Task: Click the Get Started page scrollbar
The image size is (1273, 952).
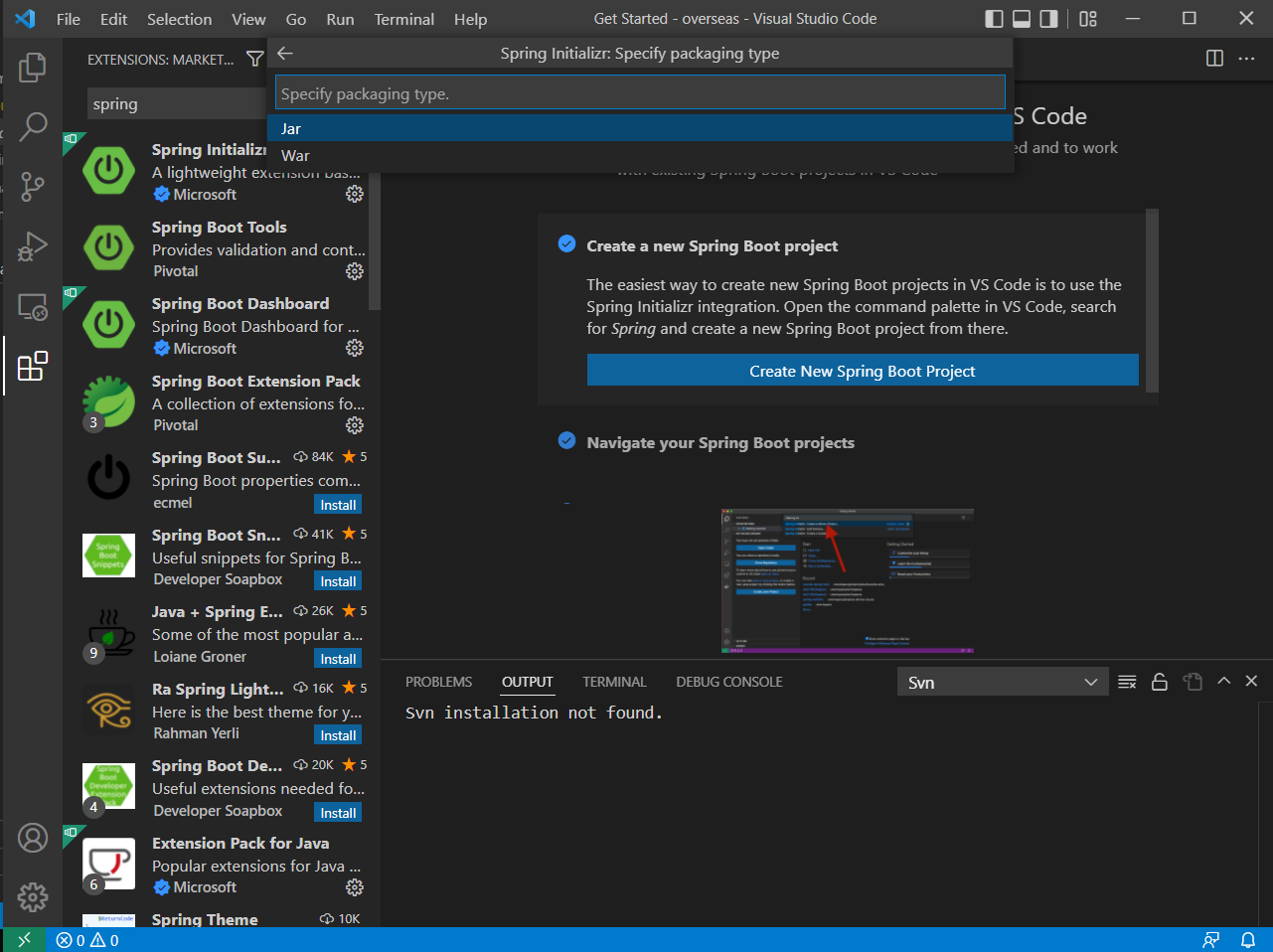Action: [x=1152, y=300]
